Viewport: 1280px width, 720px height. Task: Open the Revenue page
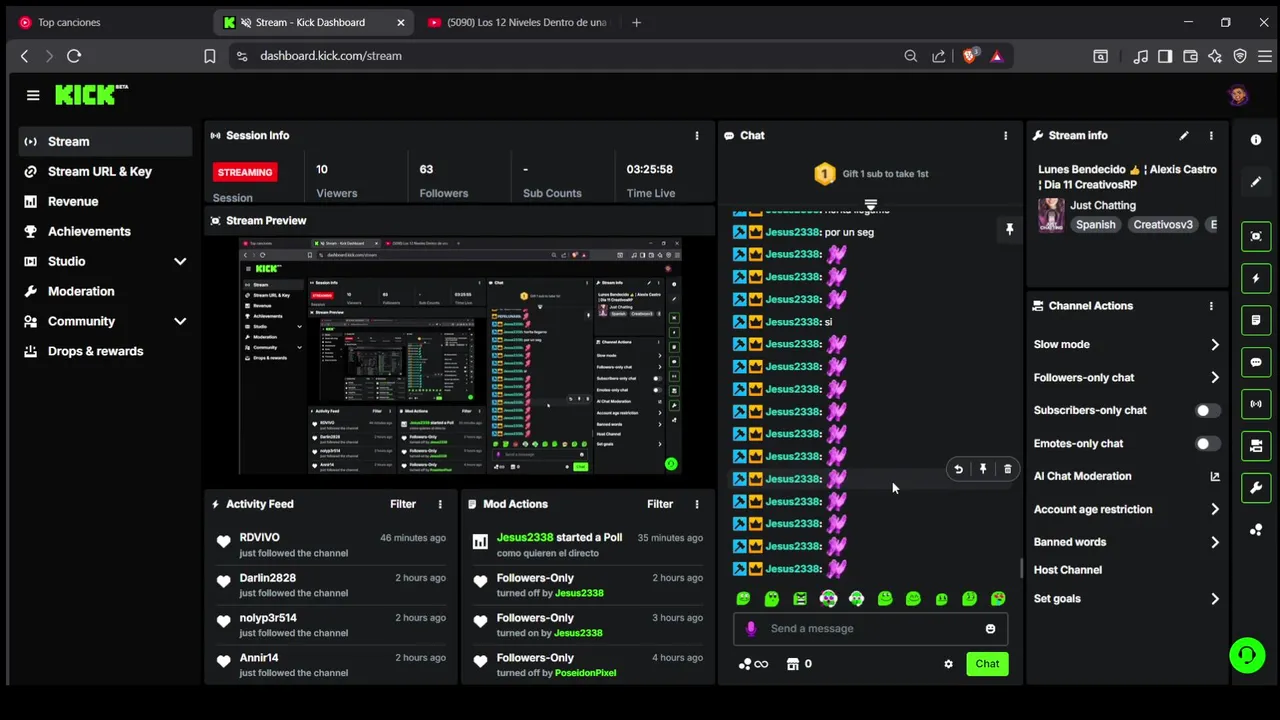click(x=105, y=201)
